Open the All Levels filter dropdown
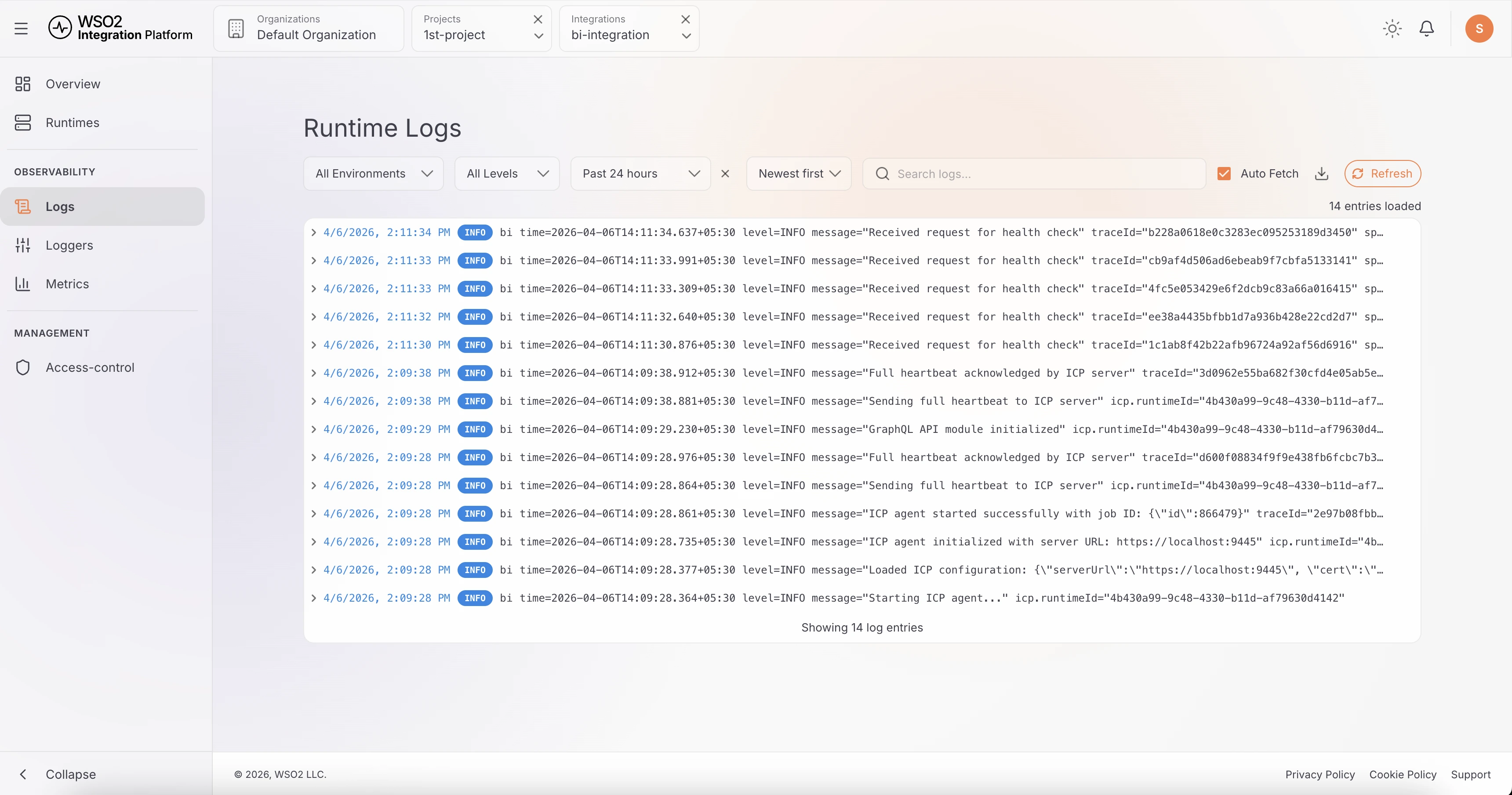This screenshot has width=1512, height=795. coord(506,174)
